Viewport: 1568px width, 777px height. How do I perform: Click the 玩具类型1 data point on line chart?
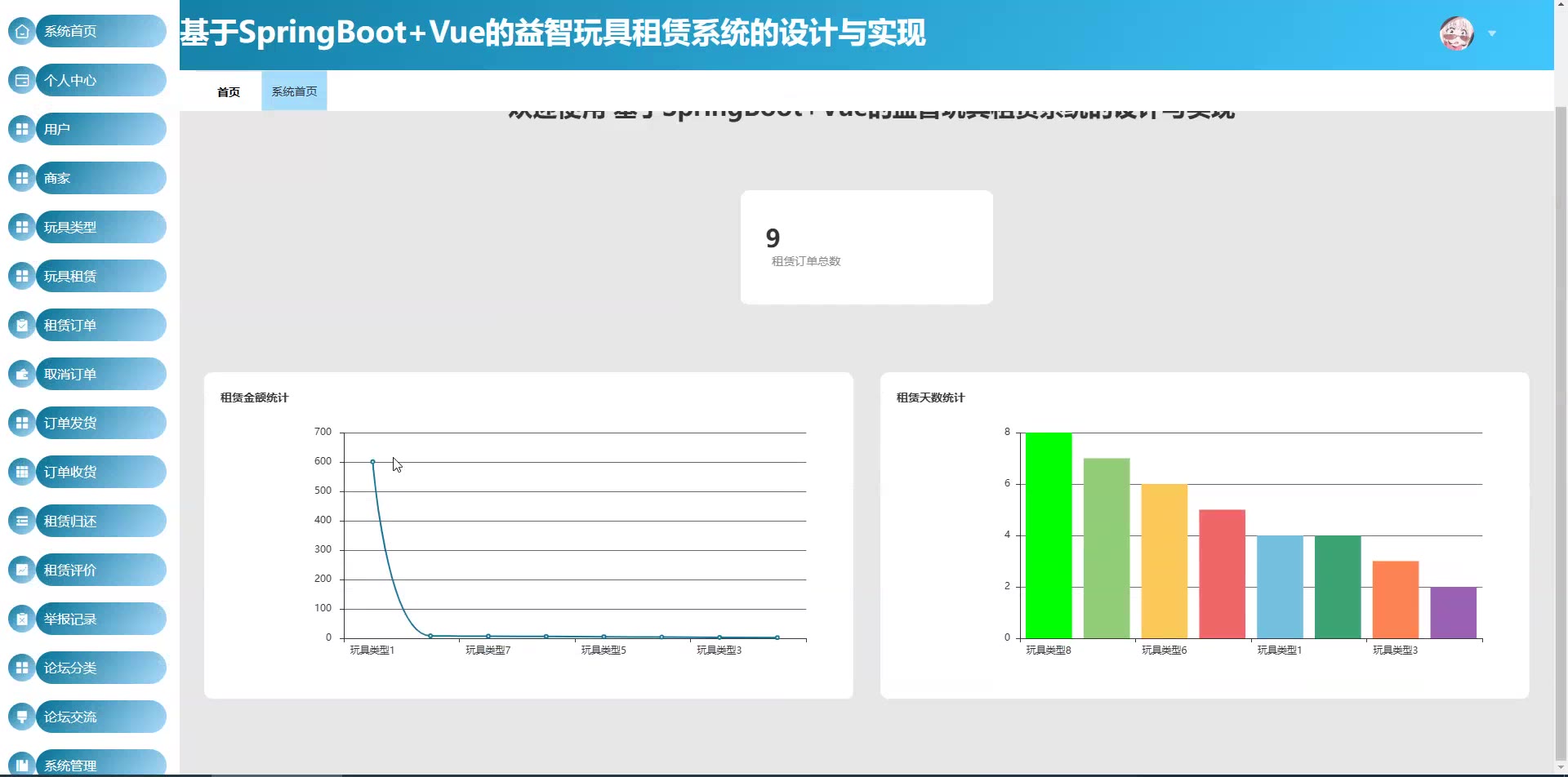[372, 462]
